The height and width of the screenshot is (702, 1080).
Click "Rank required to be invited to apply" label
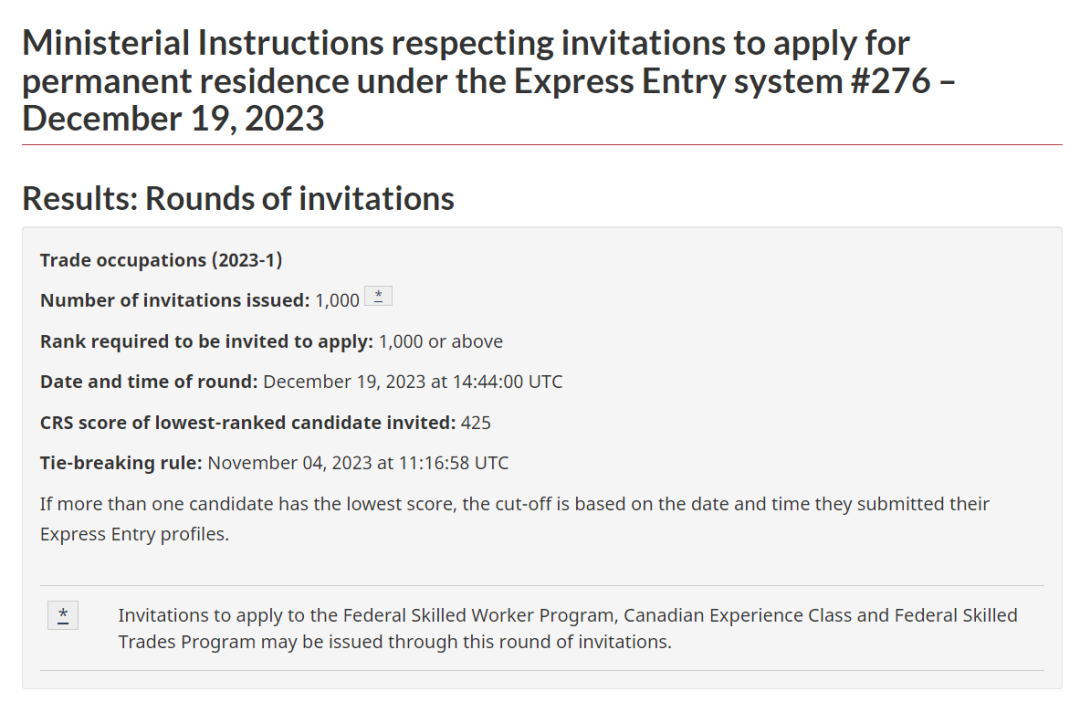[x=207, y=342]
